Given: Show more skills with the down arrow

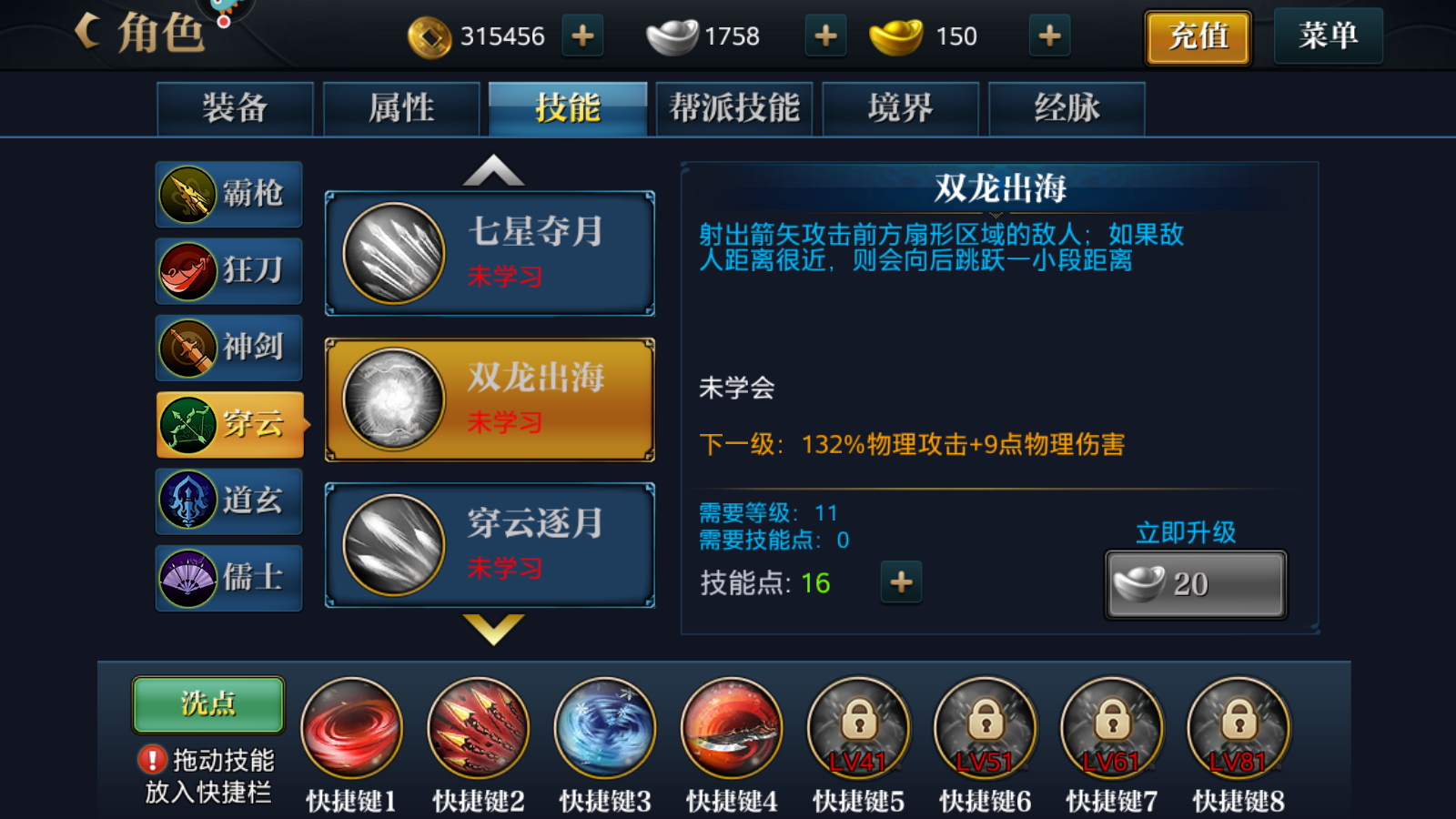Looking at the screenshot, I should [x=493, y=629].
